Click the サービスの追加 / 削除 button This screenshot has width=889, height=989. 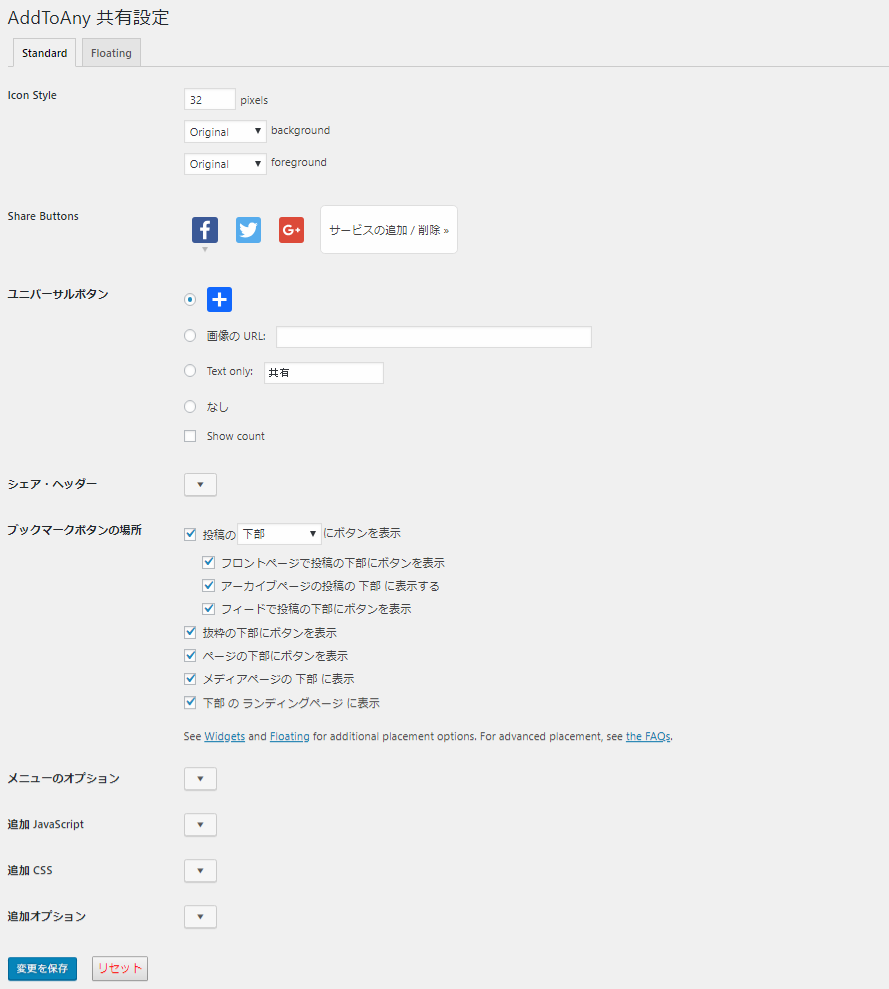click(x=389, y=230)
